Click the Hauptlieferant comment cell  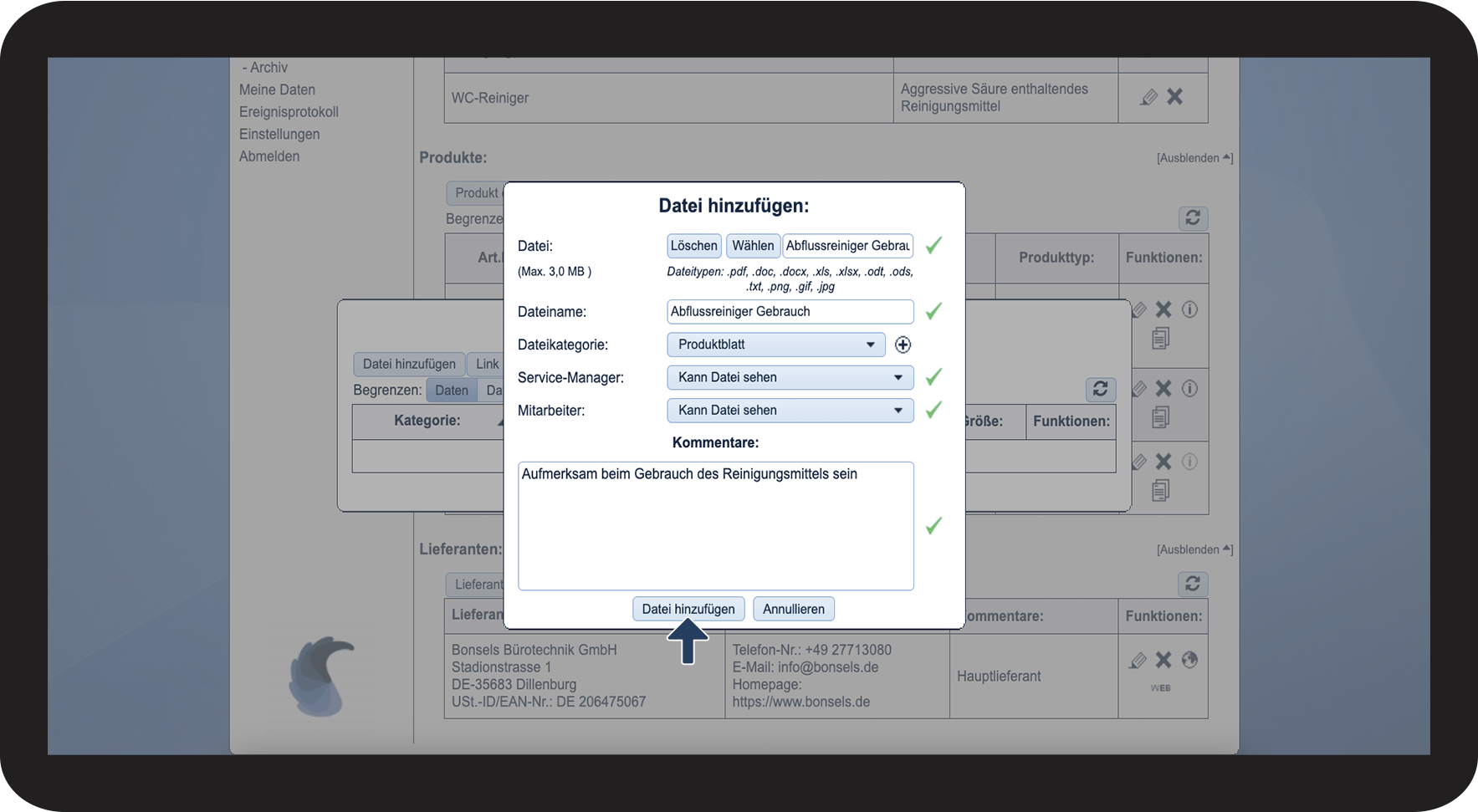tap(999, 676)
